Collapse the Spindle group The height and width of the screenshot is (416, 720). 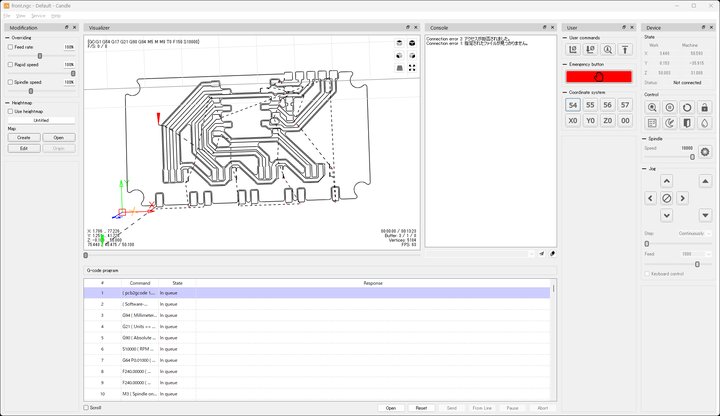click(644, 139)
